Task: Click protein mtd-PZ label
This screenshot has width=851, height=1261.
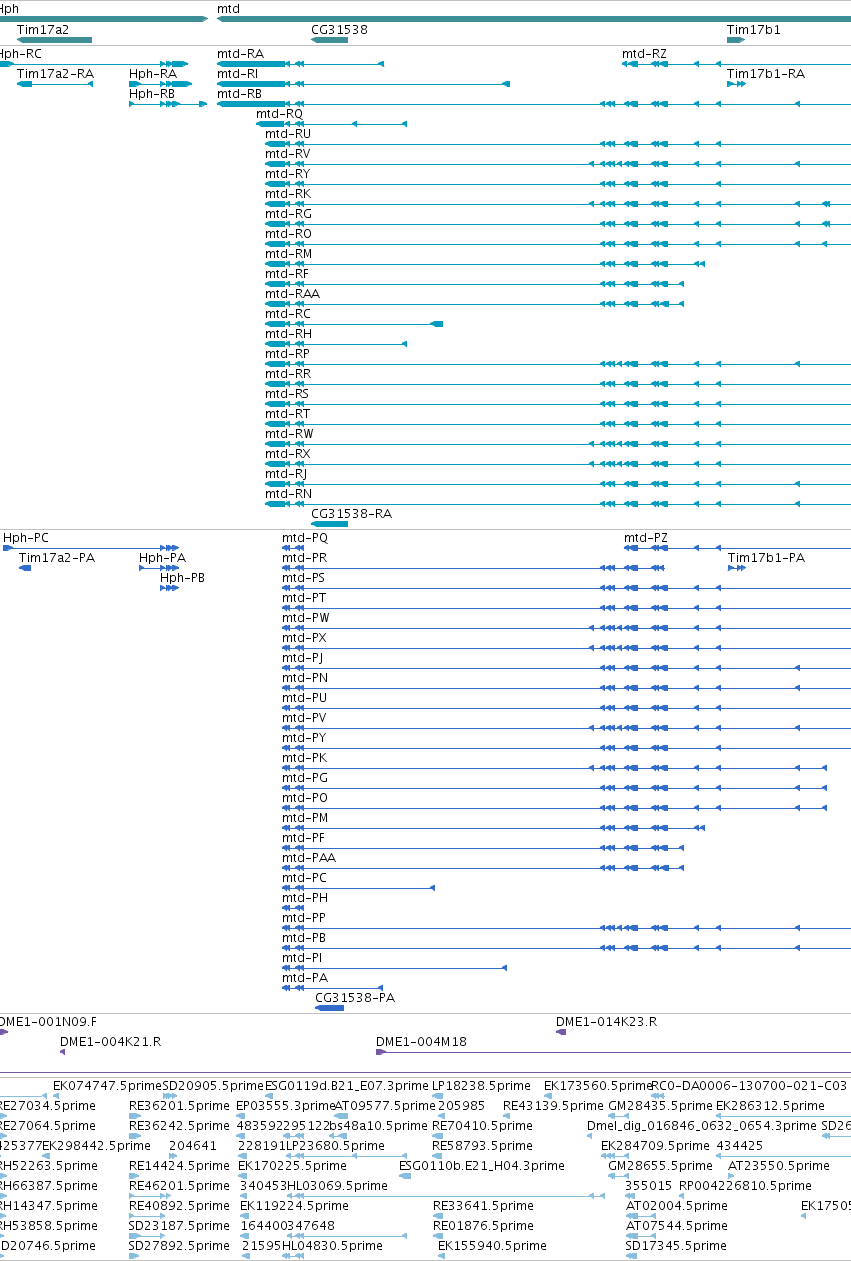Action: pyautogui.click(x=646, y=538)
